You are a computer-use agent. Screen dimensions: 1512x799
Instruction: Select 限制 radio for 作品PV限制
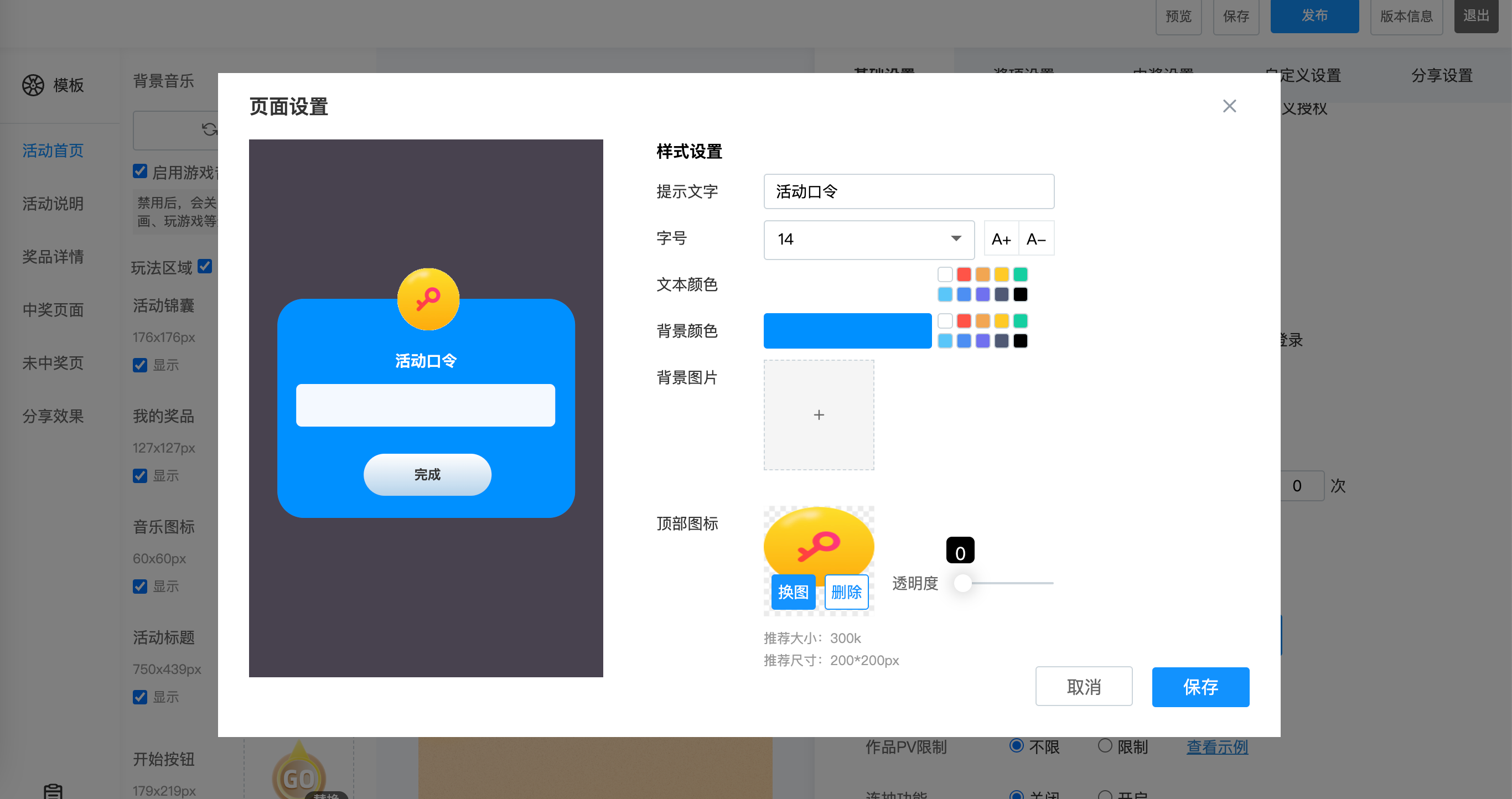pyautogui.click(x=1105, y=746)
